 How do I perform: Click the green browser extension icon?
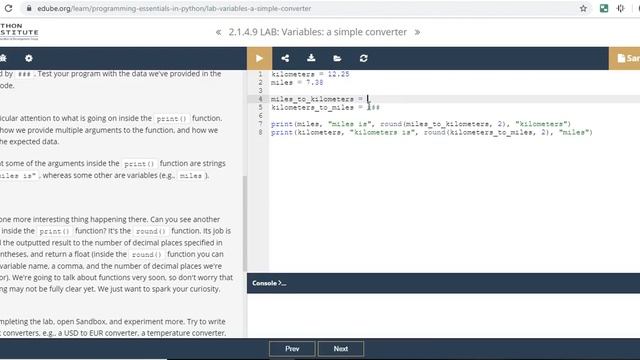[604, 8]
